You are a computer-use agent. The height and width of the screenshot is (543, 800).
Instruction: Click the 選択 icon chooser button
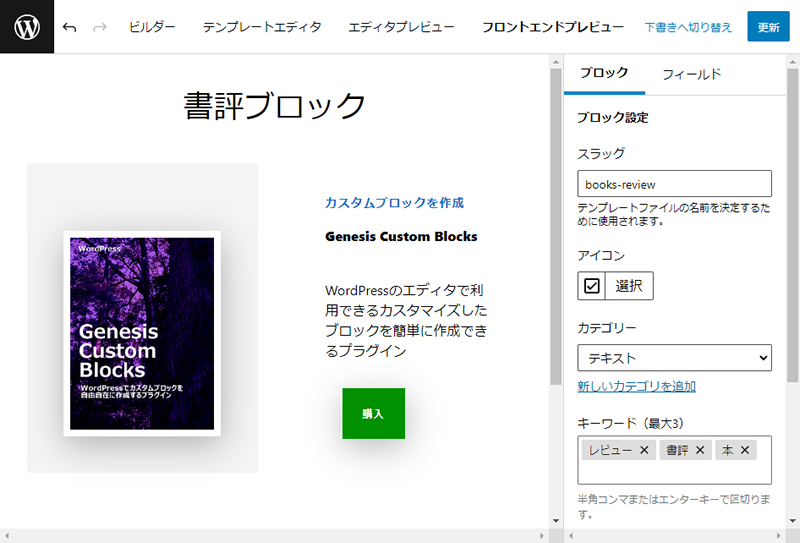(629, 286)
